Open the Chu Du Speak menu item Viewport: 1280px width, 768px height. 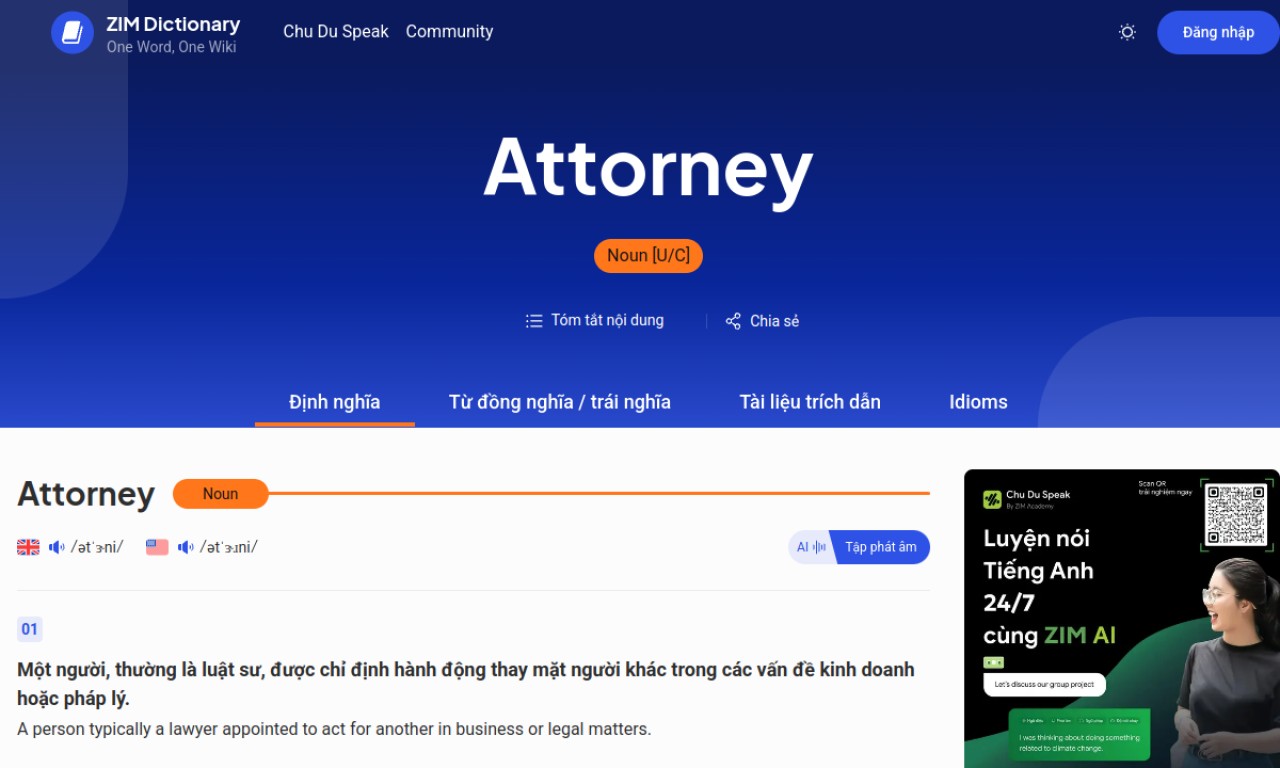pos(336,32)
